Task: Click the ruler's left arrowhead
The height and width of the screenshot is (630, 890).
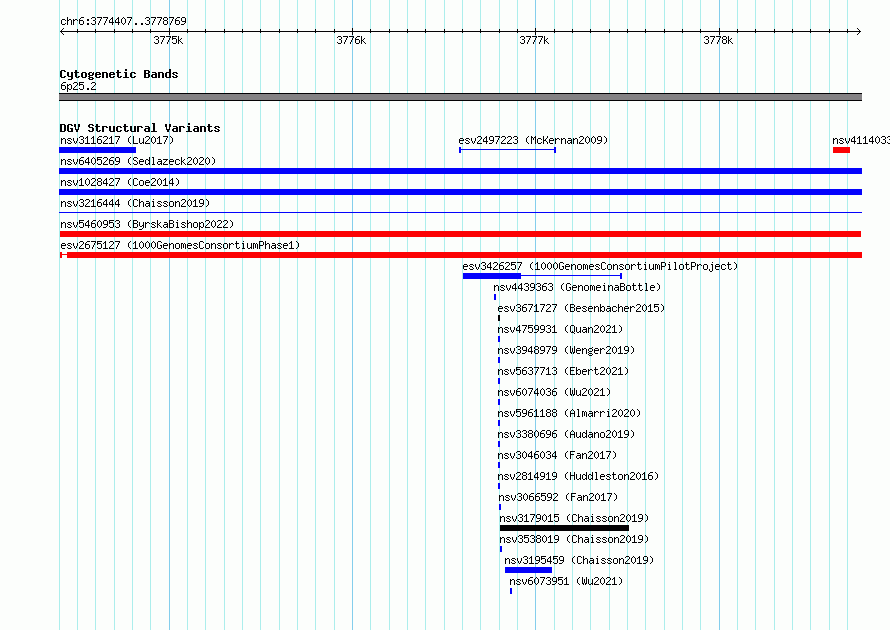Action: [62, 32]
